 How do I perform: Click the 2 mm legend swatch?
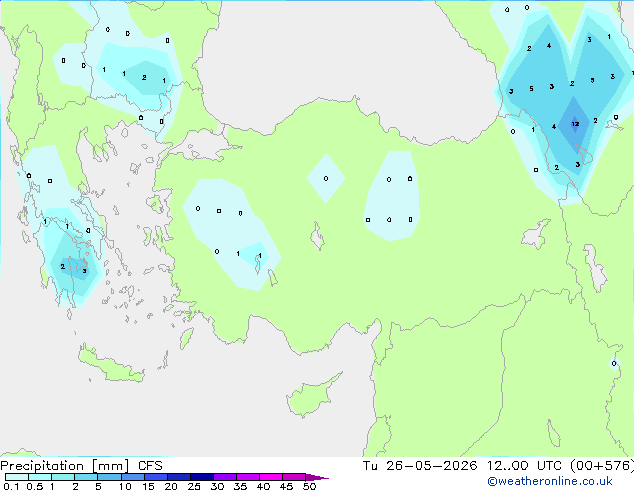point(86,477)
